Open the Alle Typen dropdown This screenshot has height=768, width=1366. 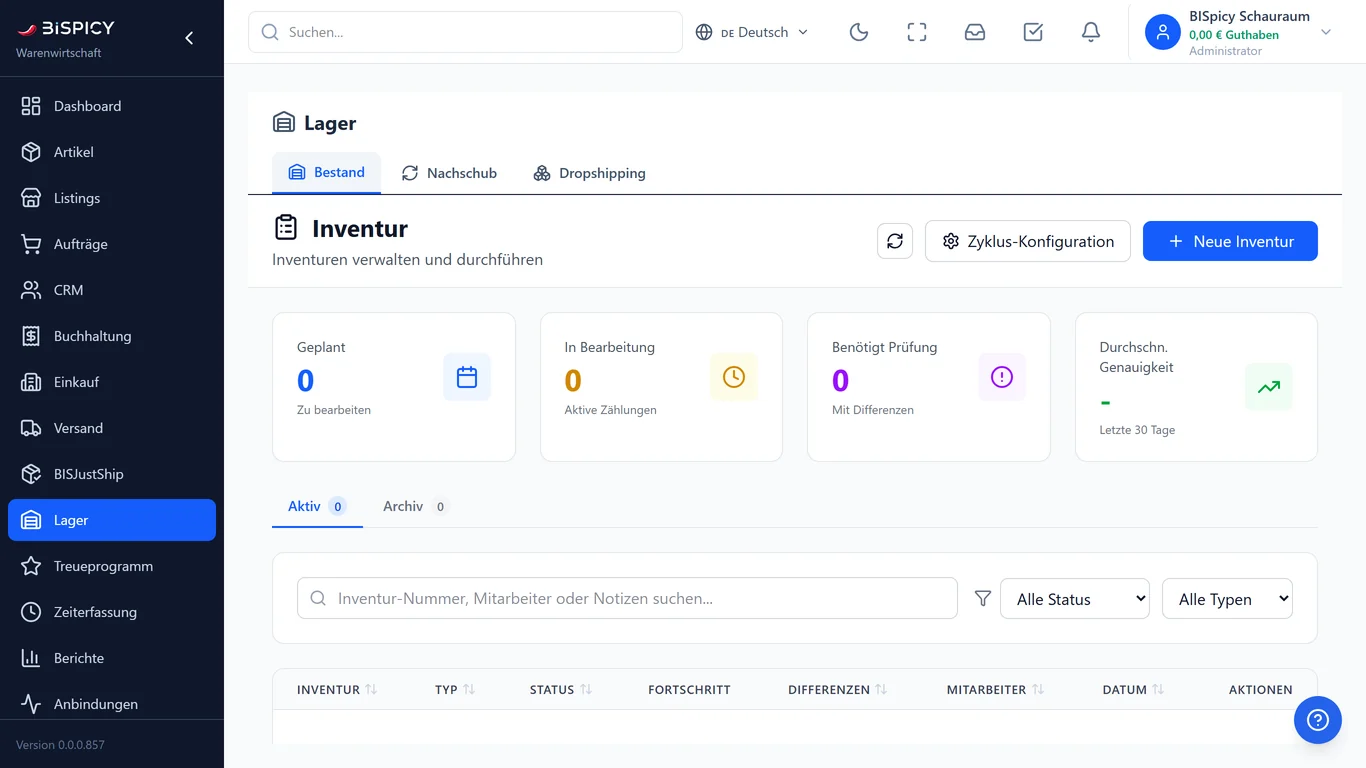tap(1227, 599)
